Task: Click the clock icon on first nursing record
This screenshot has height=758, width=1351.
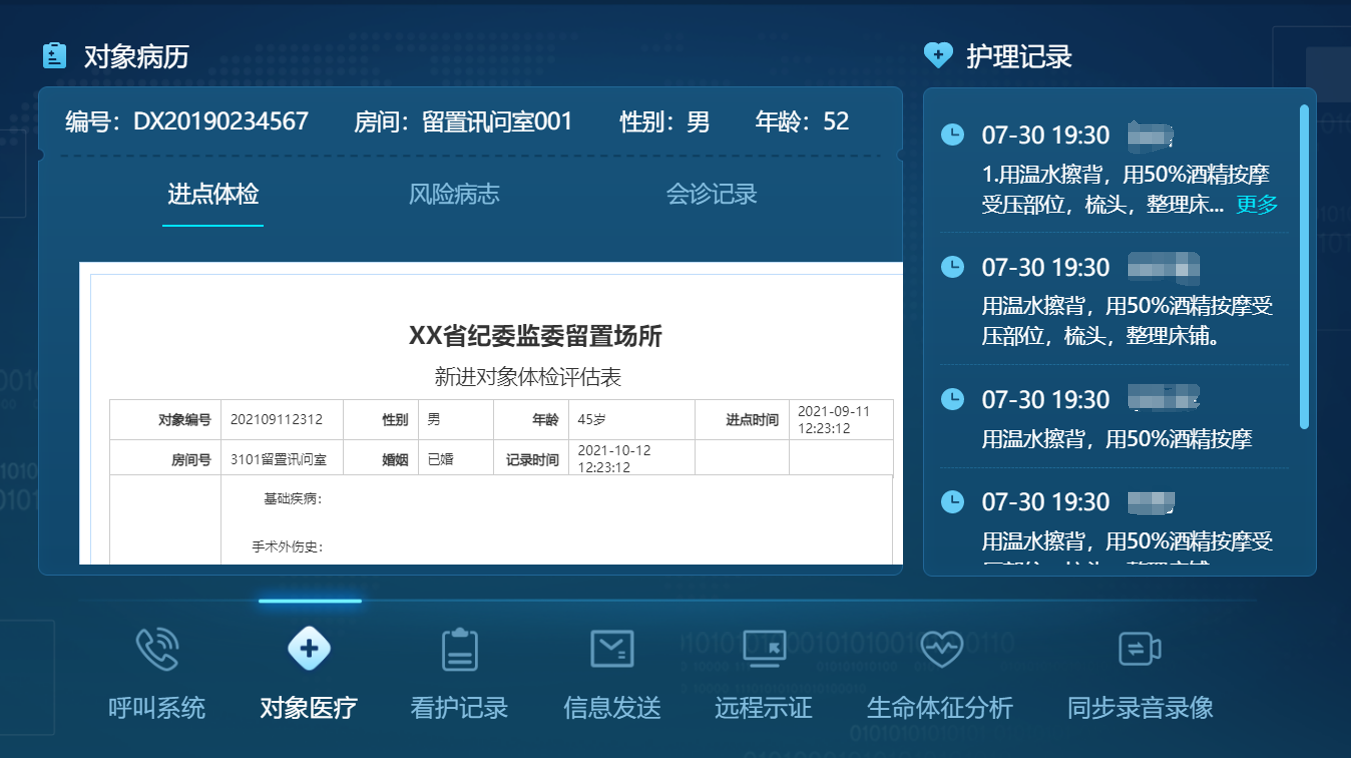Action: pos(951,133)
